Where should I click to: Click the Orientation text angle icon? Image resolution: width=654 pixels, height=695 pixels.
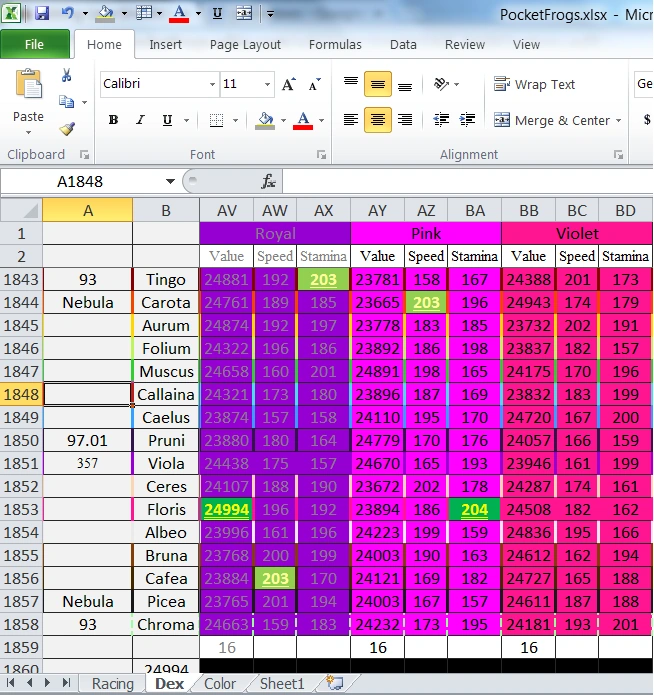[441, 84]
